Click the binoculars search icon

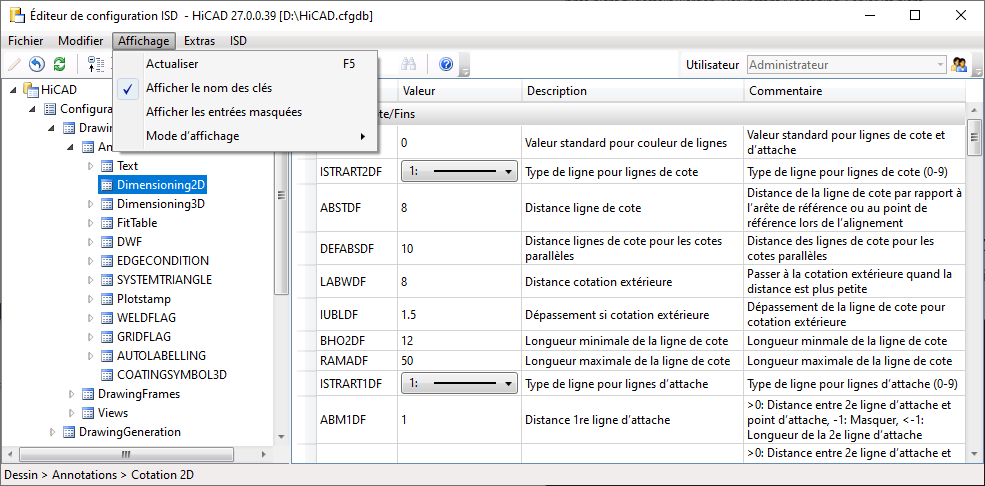[x=408, y=65]
